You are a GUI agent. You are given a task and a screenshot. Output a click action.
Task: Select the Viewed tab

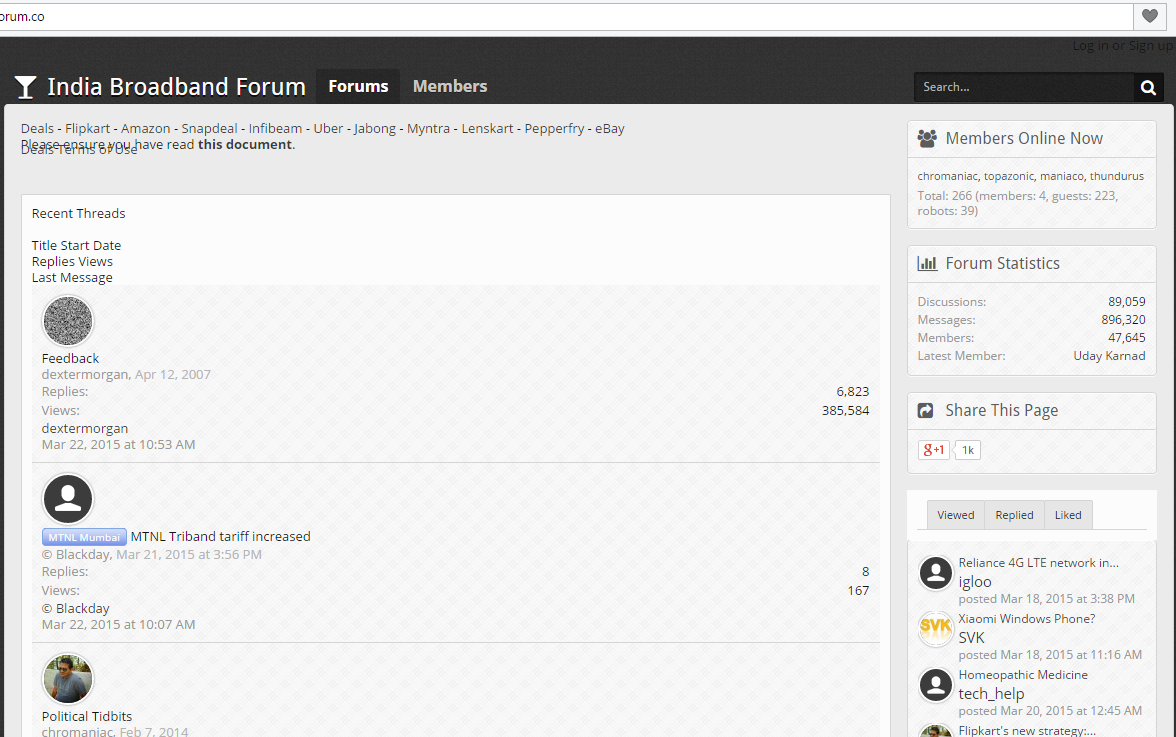pyautogui.click(x=955, y=515)
